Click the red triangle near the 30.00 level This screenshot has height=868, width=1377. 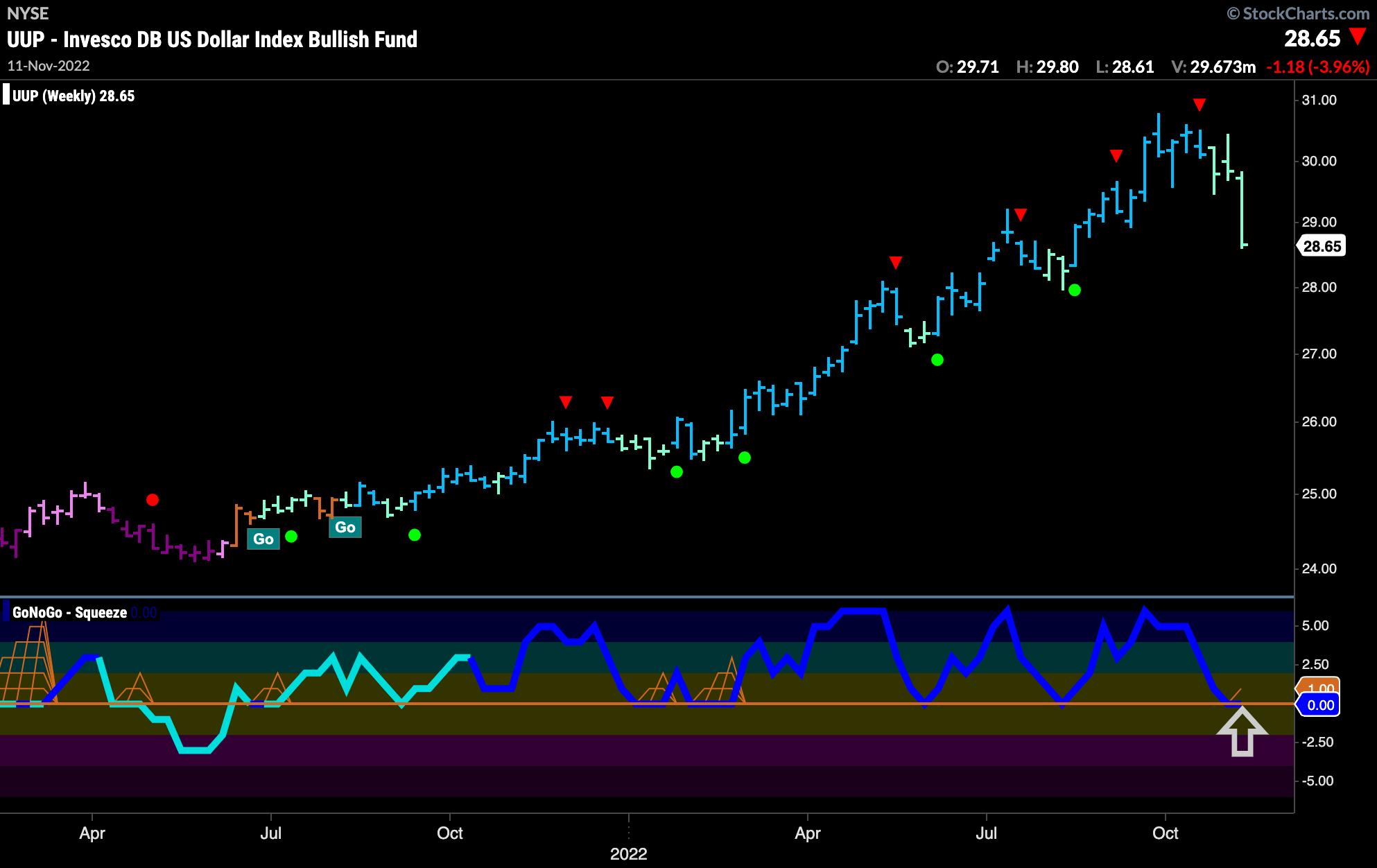(x=1116, y=156)
